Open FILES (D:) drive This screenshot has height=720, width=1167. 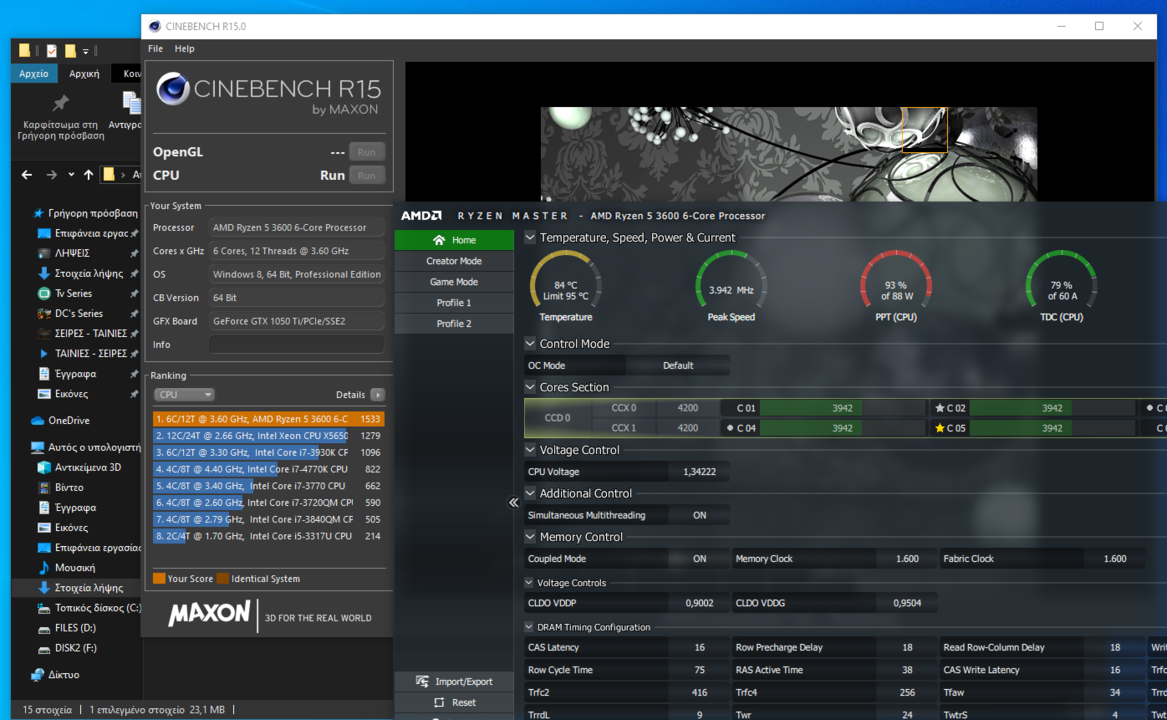[75, 628]
